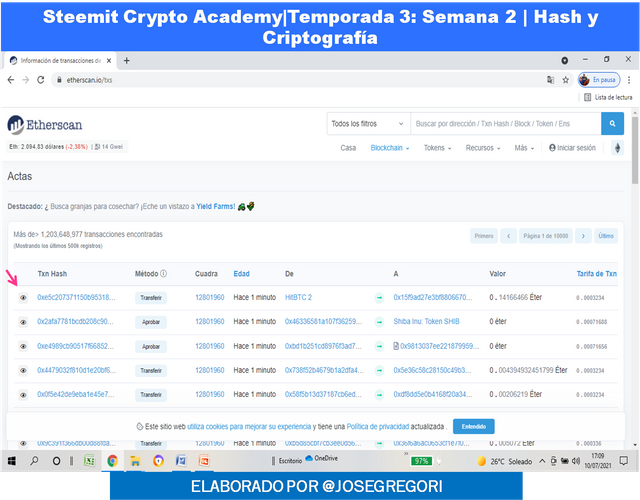Click the browser forward arrow
The image size is (640, 500).
[26, 80]
